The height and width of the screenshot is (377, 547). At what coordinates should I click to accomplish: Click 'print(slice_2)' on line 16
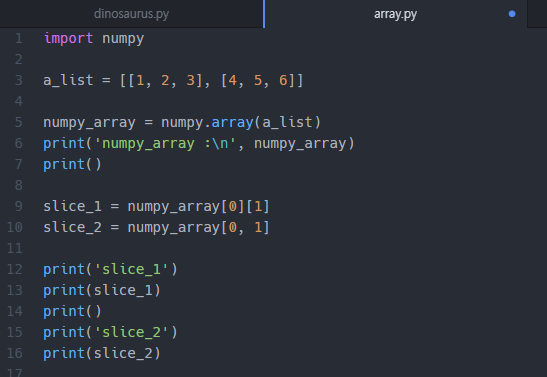(102, 354)
